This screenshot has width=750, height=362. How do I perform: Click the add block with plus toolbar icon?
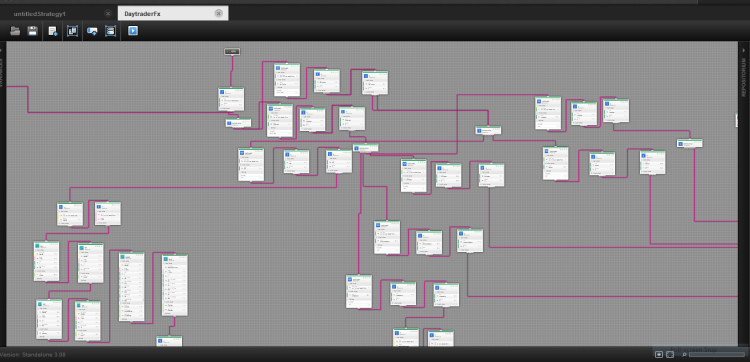(92, 31)
